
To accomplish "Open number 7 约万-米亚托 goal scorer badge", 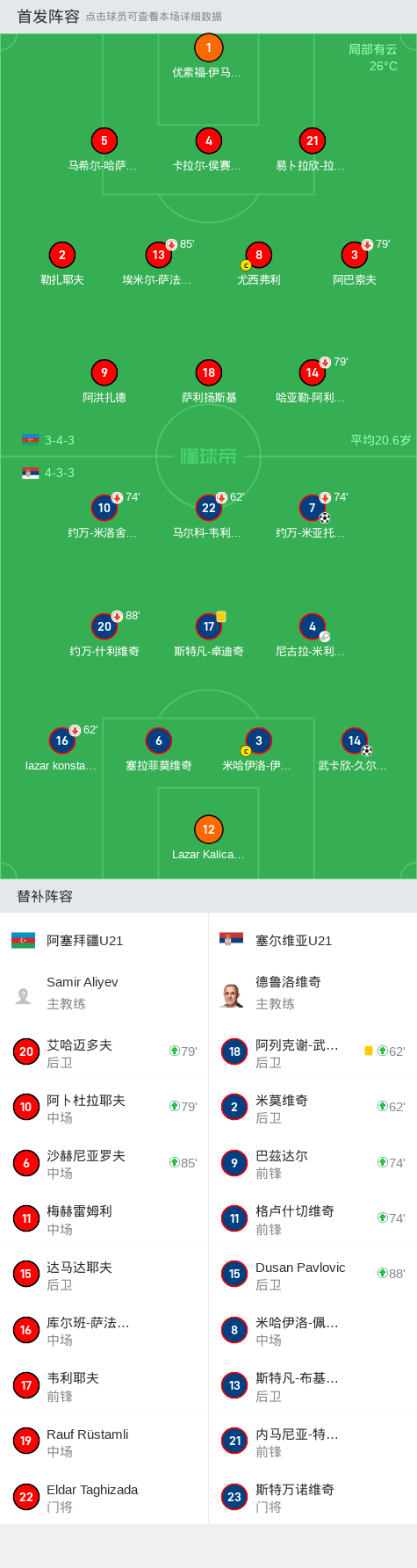I will [x=312, y=508].
